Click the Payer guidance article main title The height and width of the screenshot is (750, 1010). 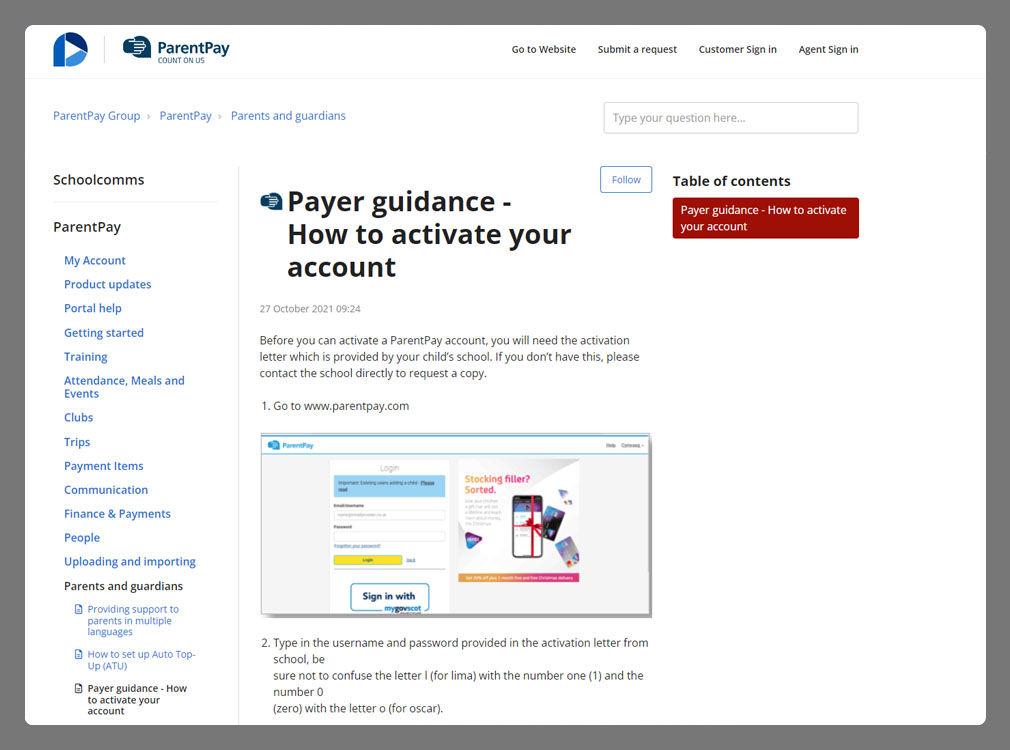coord(429,235)
